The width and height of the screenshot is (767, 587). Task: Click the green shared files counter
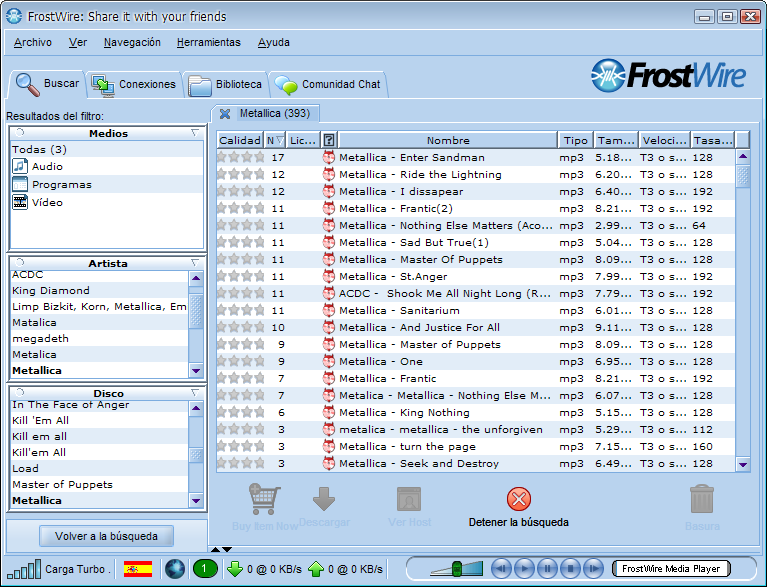click(x=205, y=569)
